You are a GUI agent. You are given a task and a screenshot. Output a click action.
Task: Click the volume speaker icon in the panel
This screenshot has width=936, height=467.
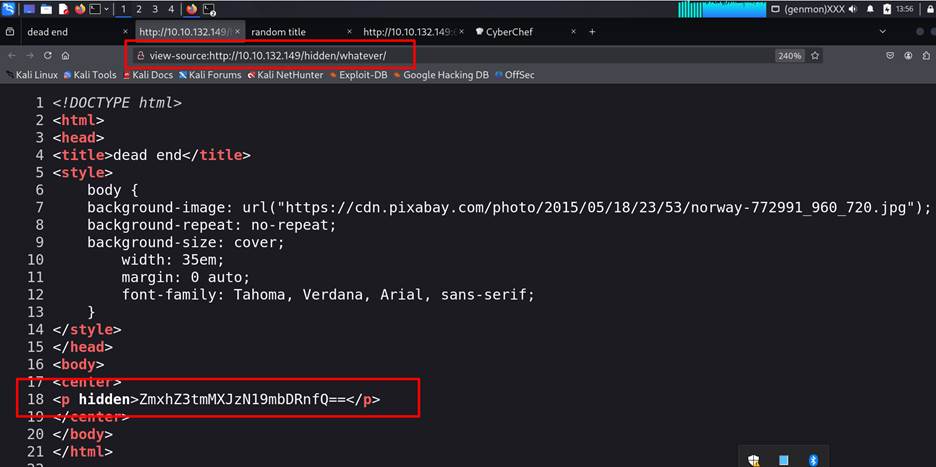coord(852,9)
